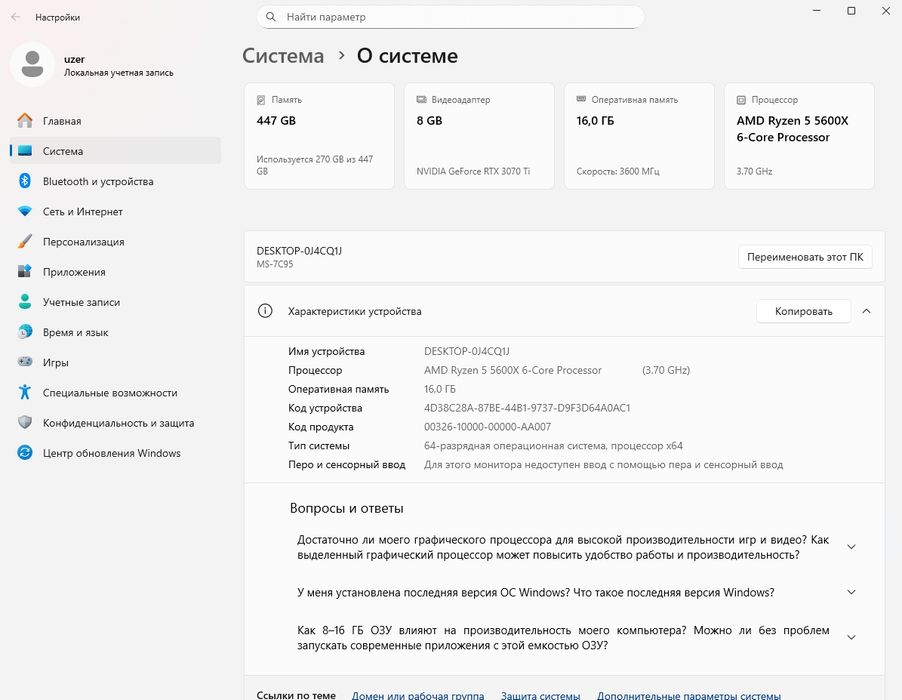
Task: Click the uzer account name text
Action: (x=74, y=59)
